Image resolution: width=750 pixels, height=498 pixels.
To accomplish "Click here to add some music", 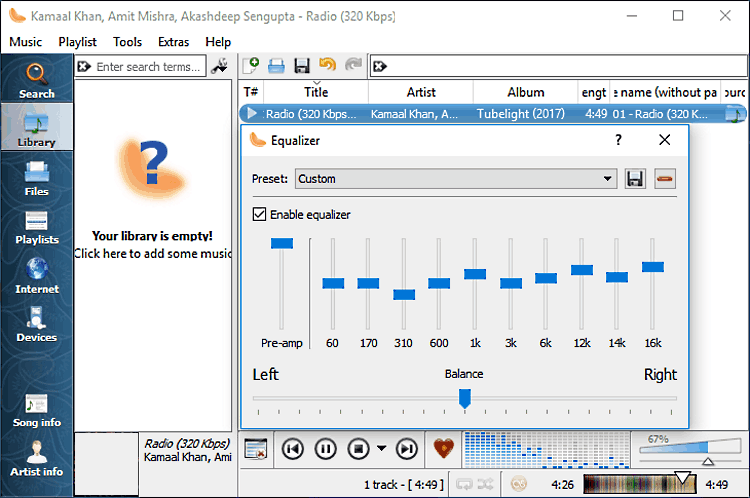I will pos(153,254).
